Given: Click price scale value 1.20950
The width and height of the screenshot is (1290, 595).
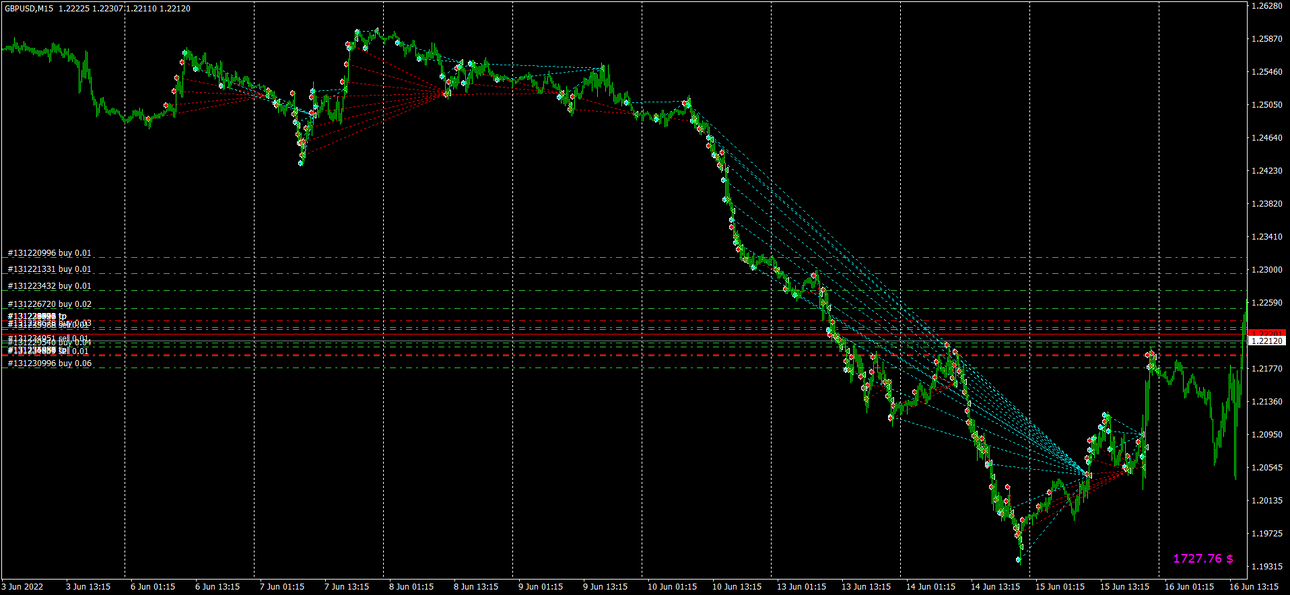Looking at the screenshot, I should (1267, 435).
